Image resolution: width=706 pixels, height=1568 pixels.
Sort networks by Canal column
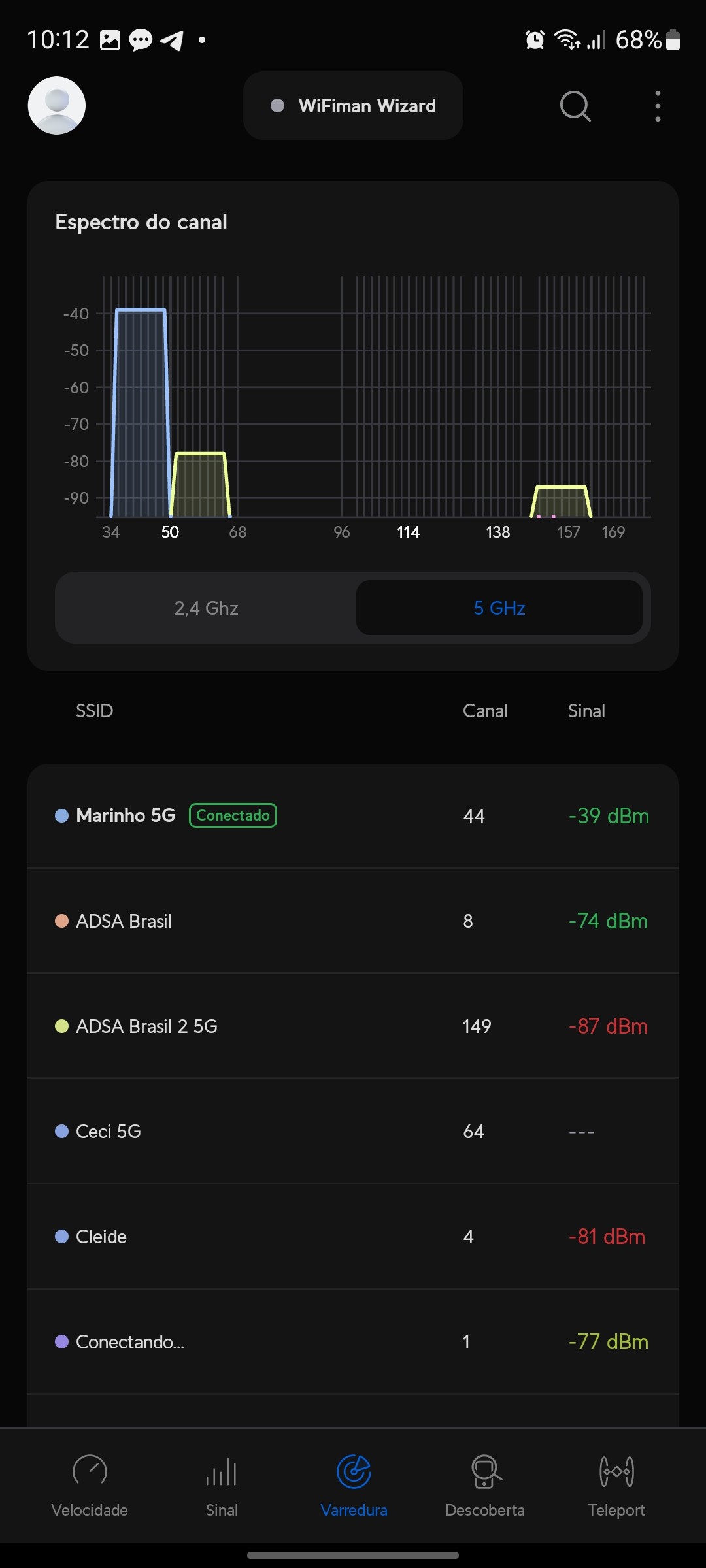tap(485, 711)
